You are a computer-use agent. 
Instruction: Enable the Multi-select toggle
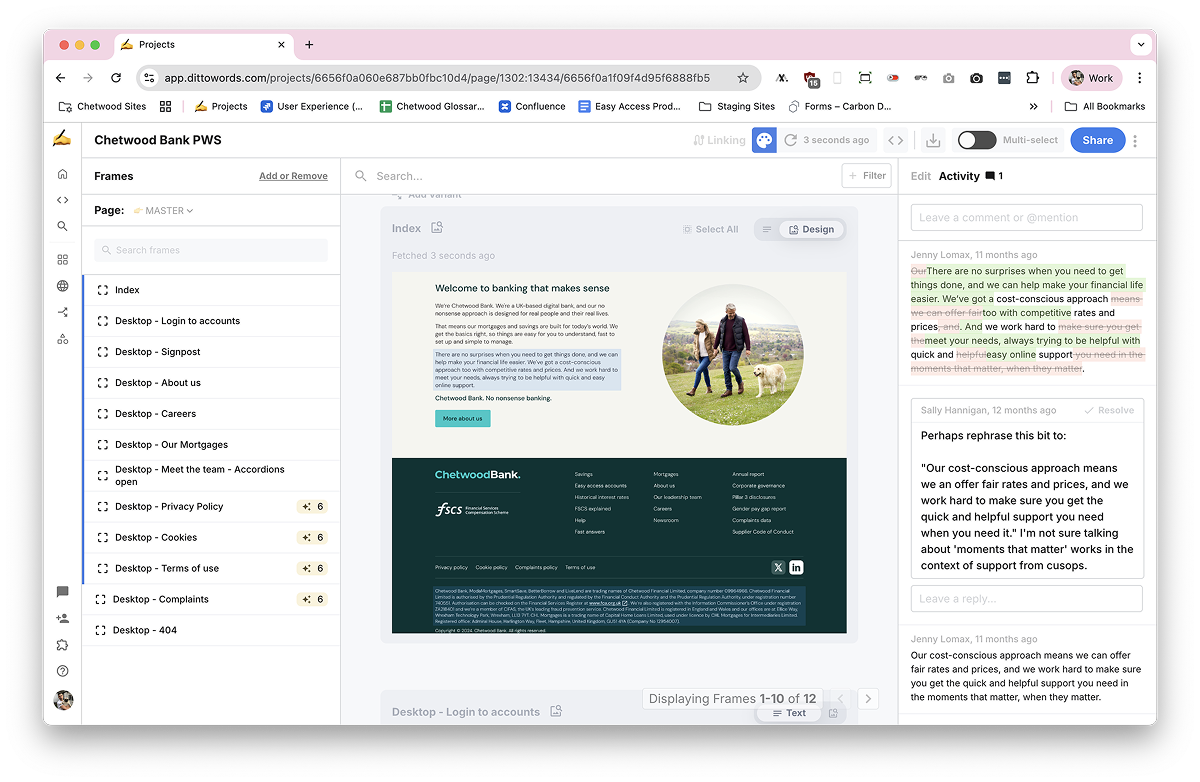976,141
